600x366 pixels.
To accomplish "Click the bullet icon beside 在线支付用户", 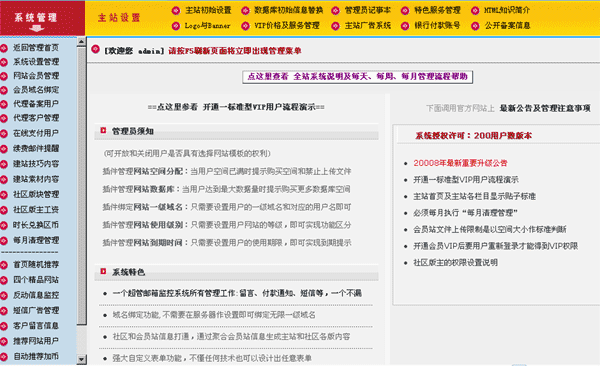I will point(4,134).
